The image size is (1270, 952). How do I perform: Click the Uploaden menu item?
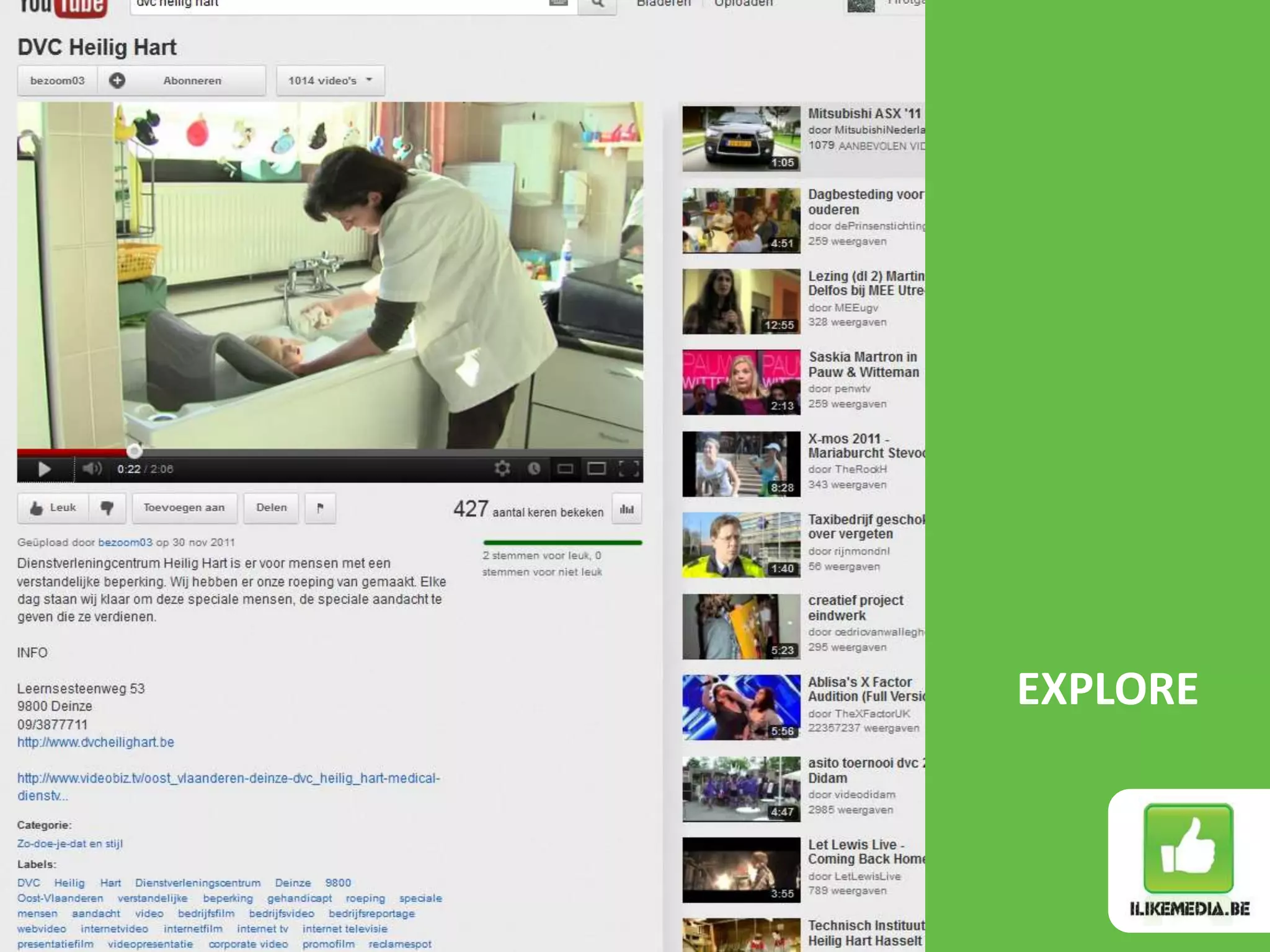point(743,4)
